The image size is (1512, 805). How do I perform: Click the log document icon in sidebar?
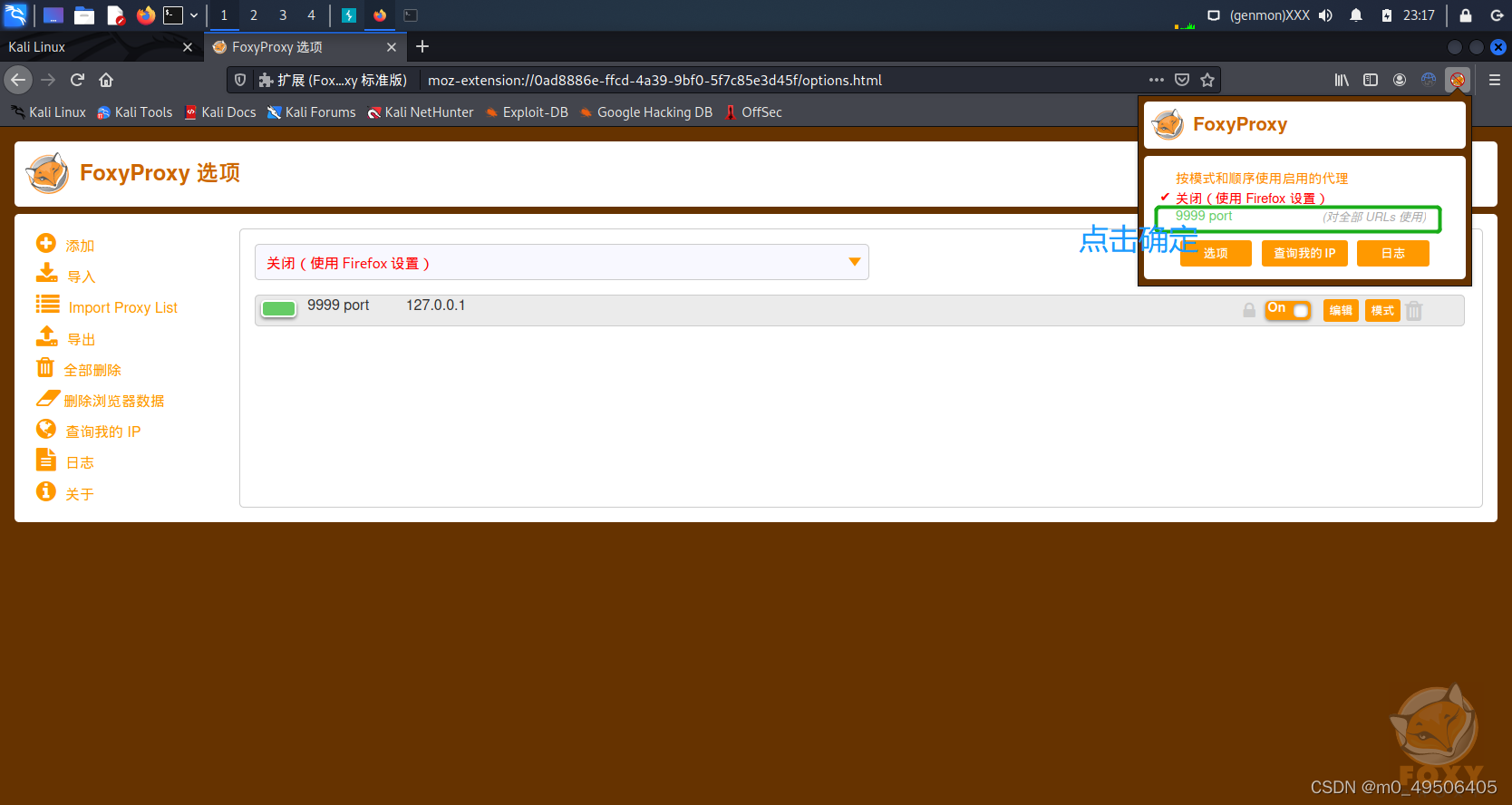[x=46, y=460]
